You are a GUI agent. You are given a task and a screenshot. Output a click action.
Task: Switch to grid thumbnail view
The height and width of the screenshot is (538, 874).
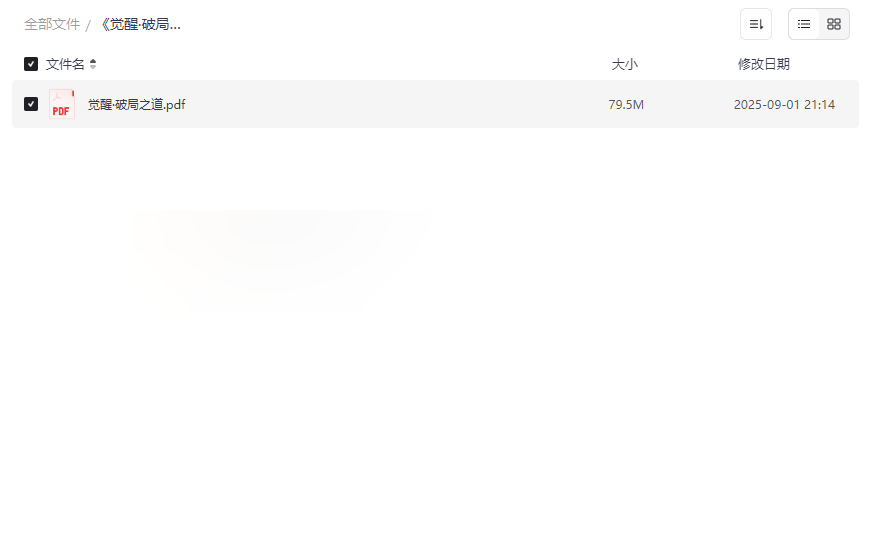pos(834,24)
